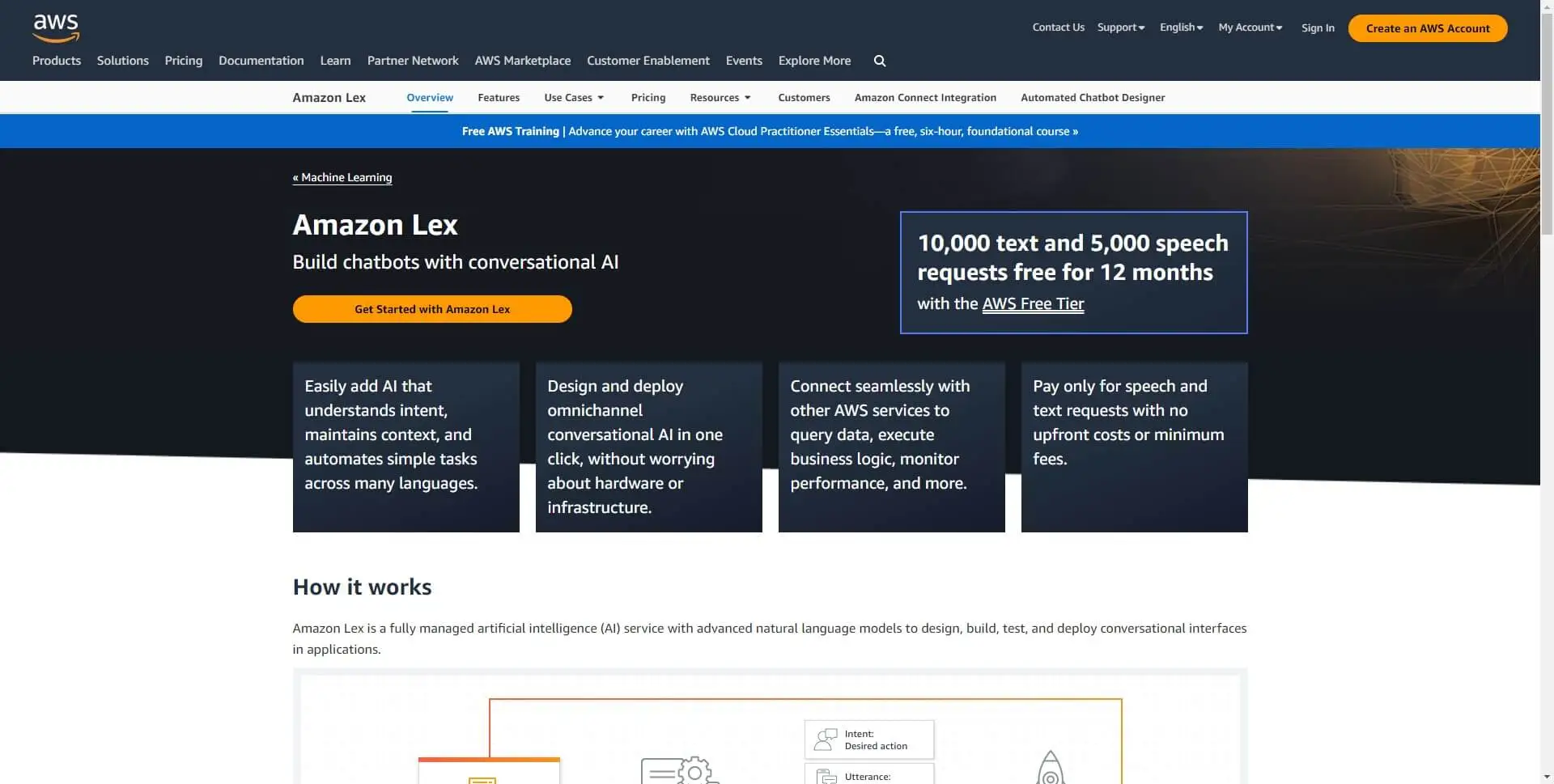The height and width of the screenshot is (784, 1554).
Task: Click the Intent desired action icon in diagram
Action: pos(826,740)
